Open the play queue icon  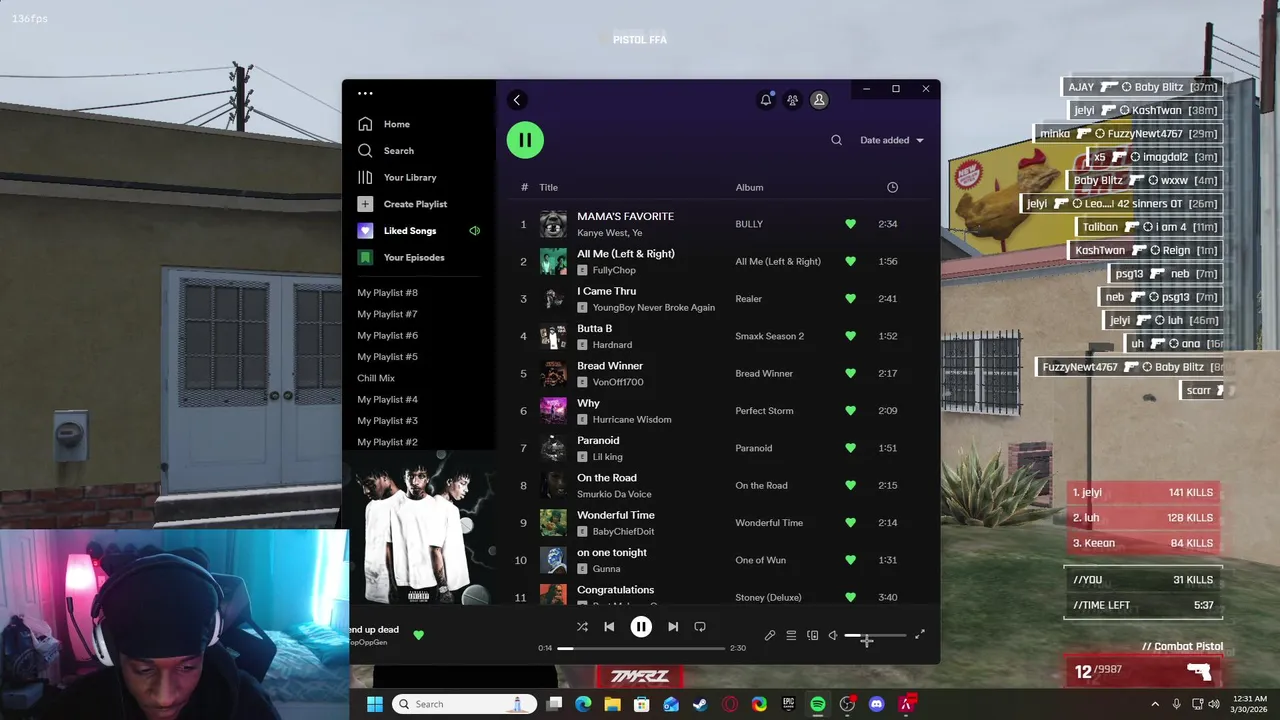point(791,635)
